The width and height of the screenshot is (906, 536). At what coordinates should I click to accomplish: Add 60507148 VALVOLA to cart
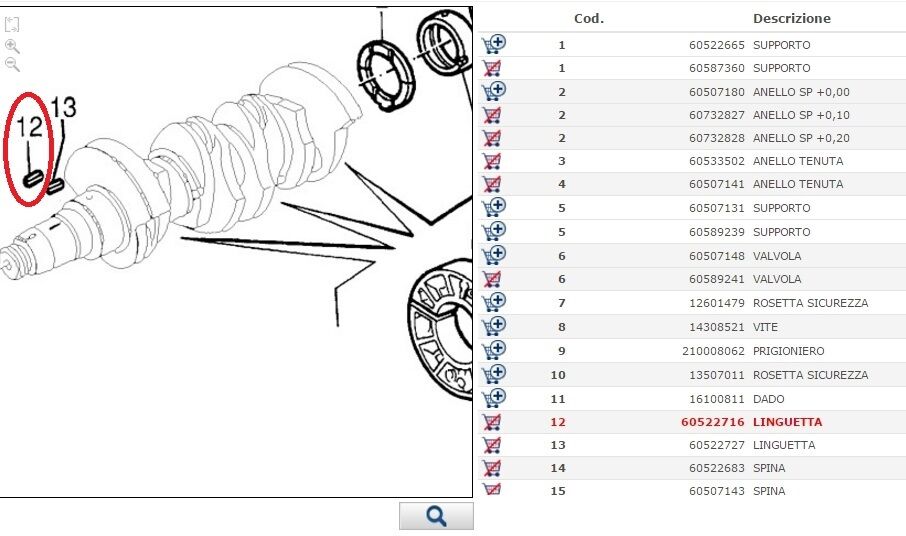493,255
